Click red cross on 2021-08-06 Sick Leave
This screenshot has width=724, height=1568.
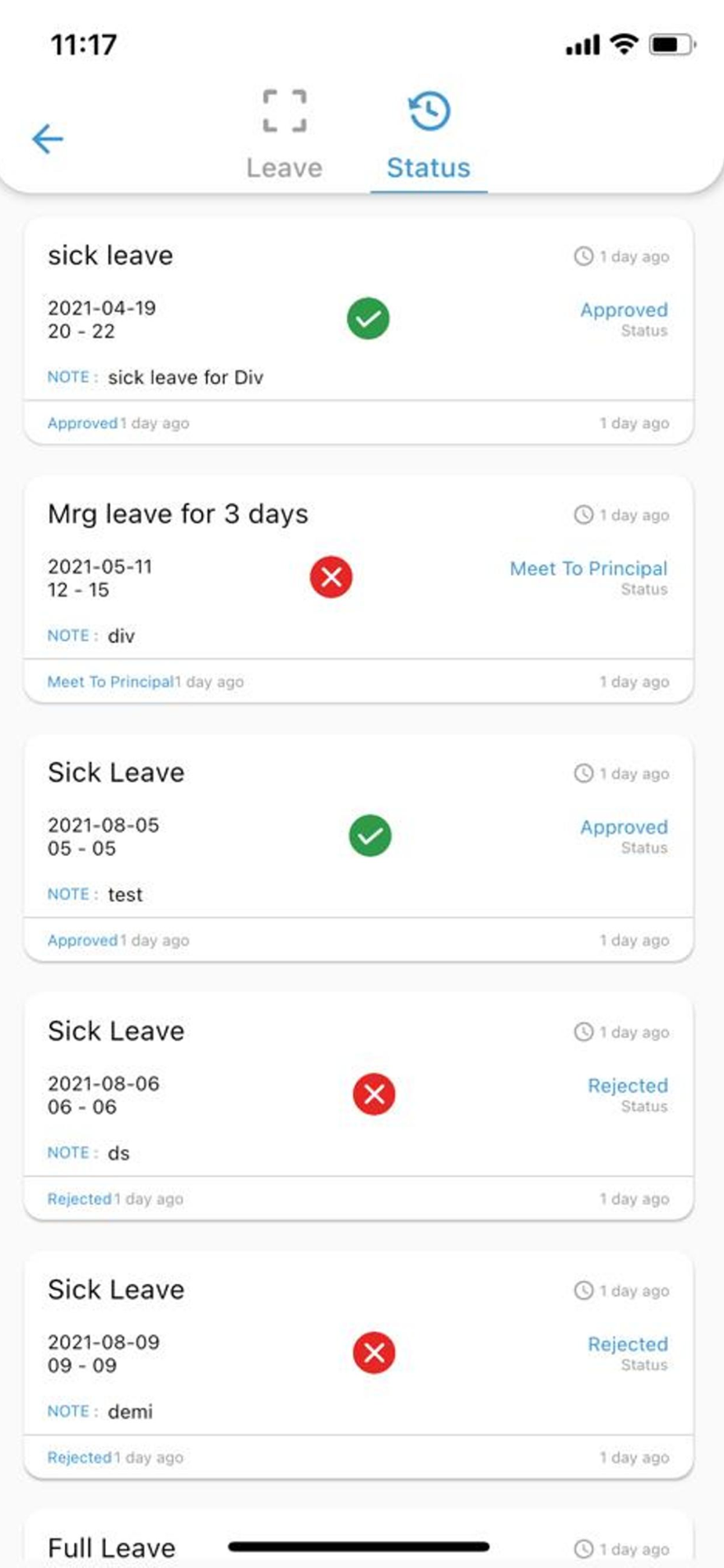[375, 1094]
